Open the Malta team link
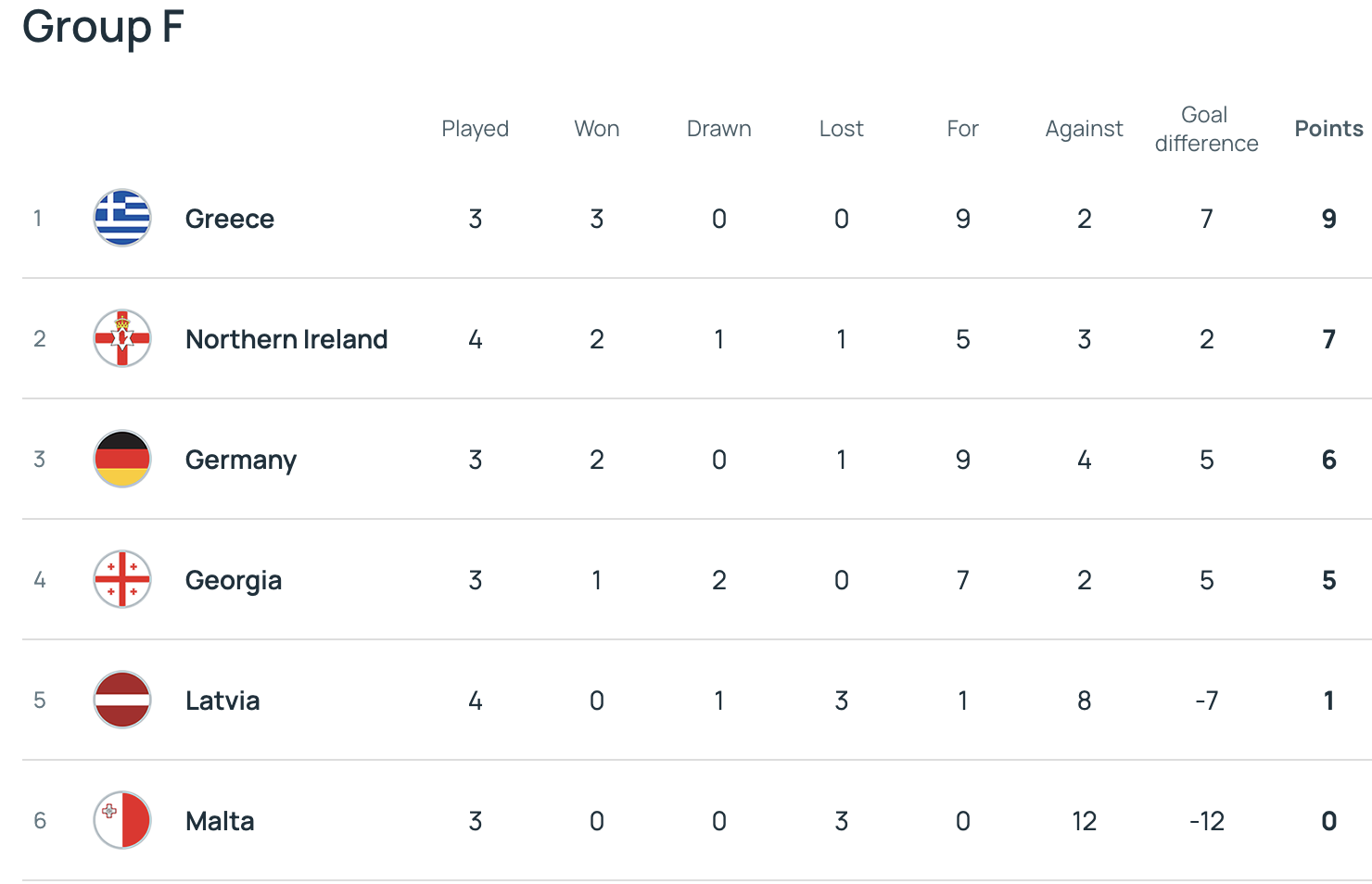This screenshot has height=884, width=1372. [220, 821]
